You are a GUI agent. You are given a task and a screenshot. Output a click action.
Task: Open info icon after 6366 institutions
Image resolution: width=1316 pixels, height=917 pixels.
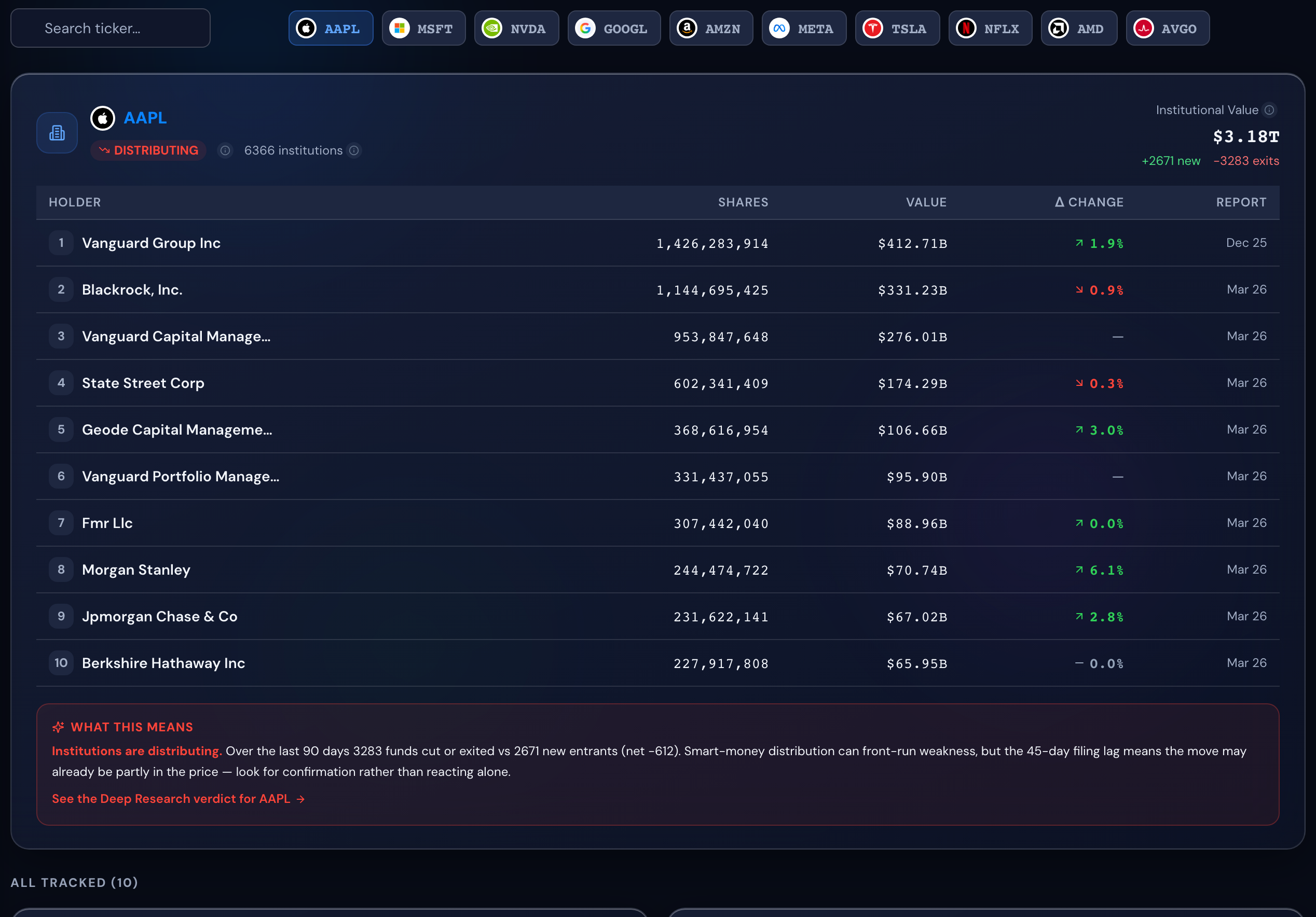coord(354,150)
